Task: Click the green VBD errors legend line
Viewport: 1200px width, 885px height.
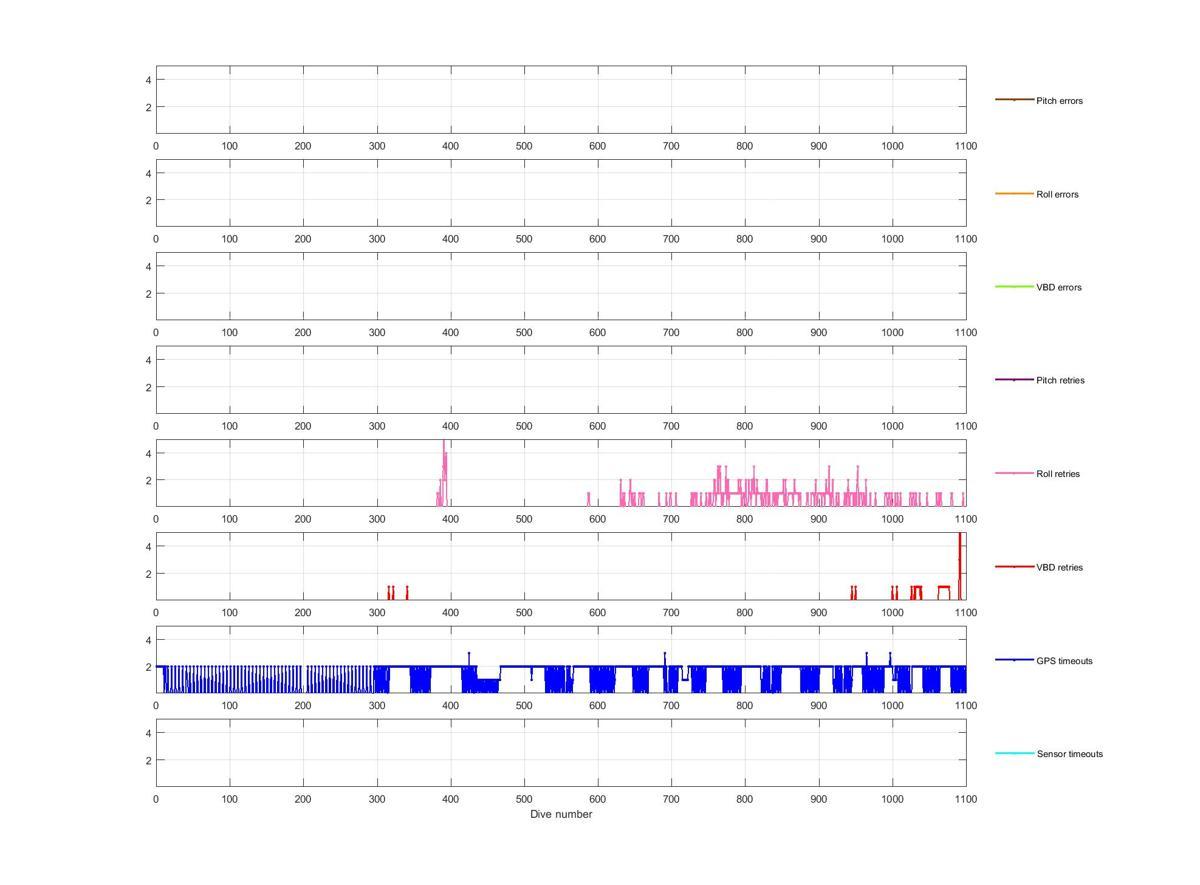Action: 1014,286
